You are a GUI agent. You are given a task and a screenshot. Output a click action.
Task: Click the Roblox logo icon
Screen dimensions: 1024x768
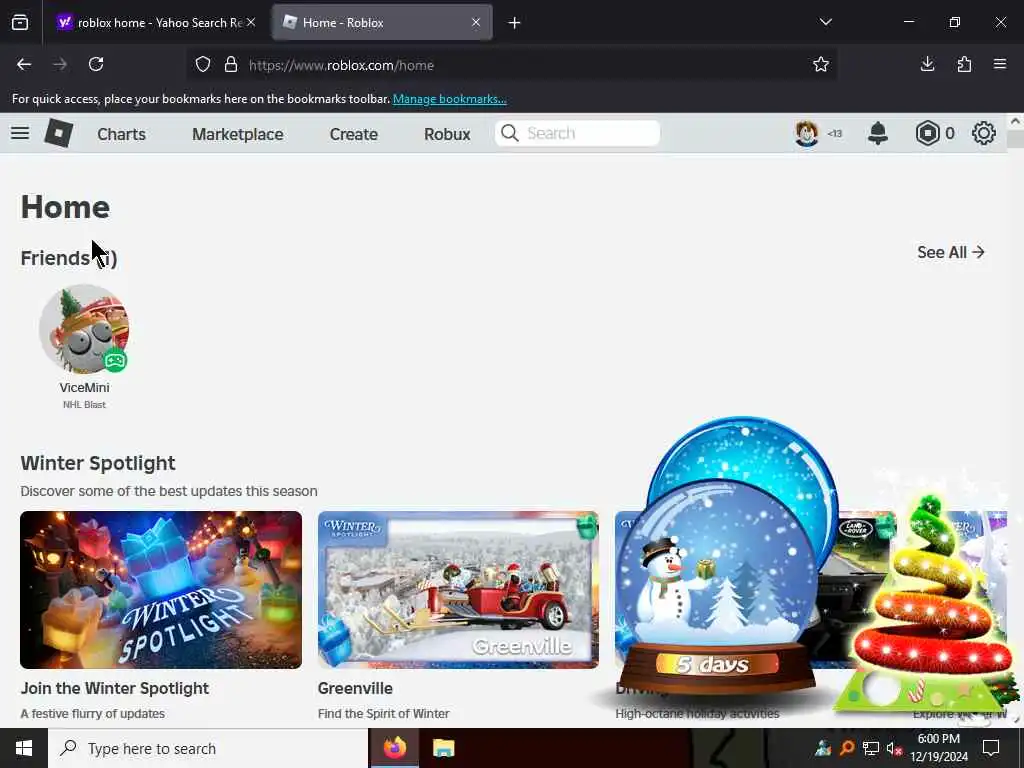pyautogui.click(x=58, y=133)
